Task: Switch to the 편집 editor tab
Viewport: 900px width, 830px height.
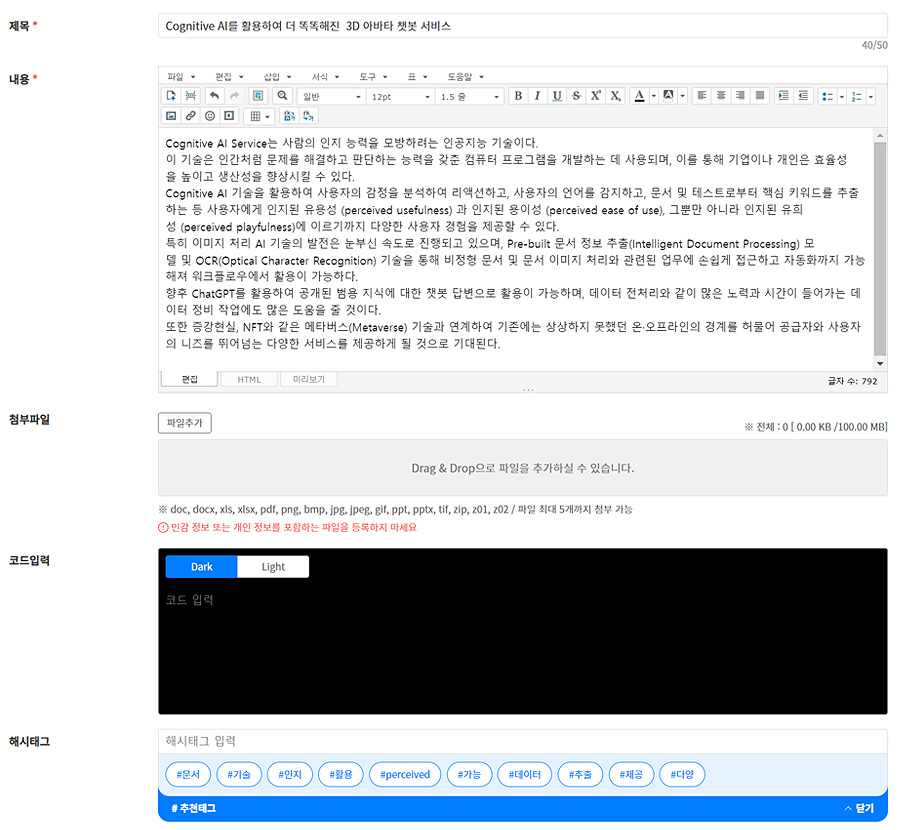Action: click(189, 379)
